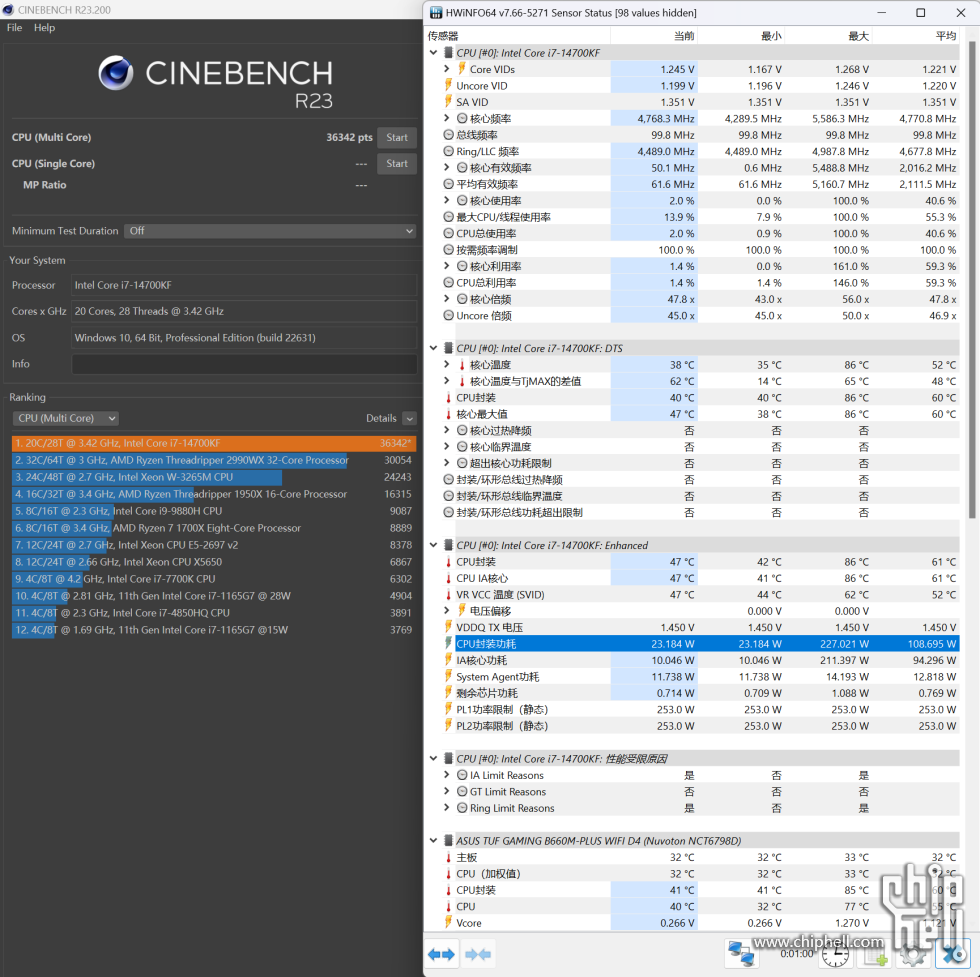Click the Cinebench sphere logo

pos(116,73)
